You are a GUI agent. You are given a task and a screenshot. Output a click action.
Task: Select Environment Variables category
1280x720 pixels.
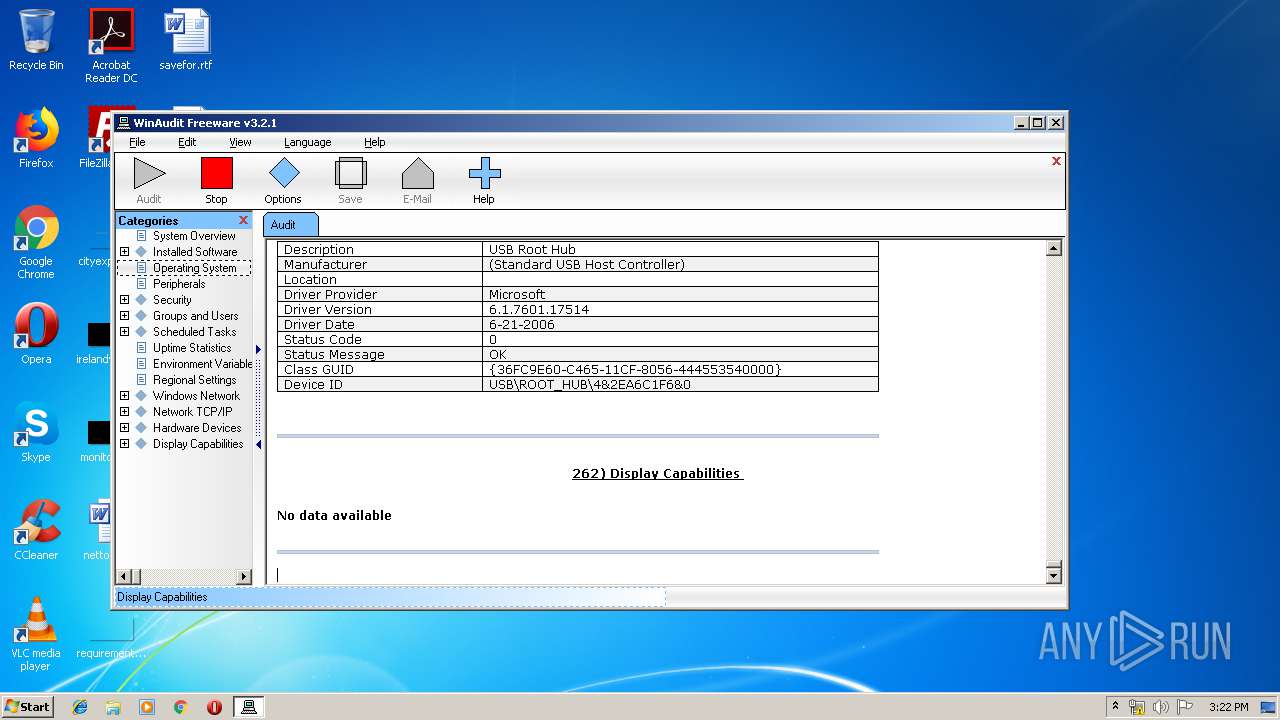point(202,364)
